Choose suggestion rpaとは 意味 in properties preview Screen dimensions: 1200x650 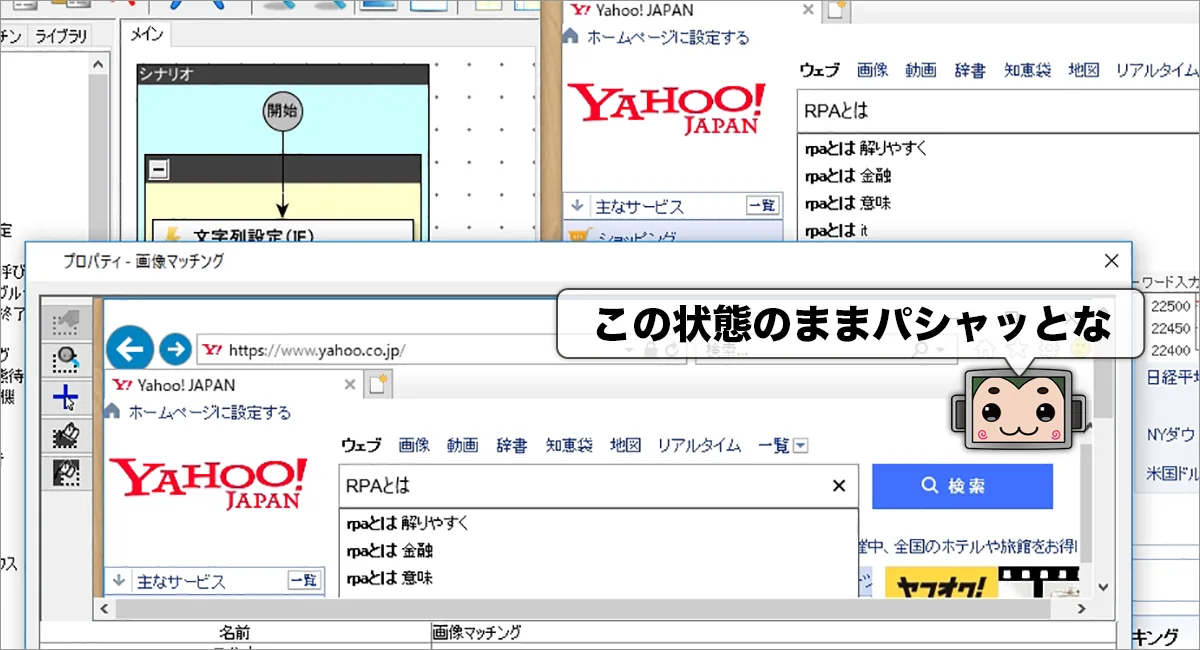pos(390,578)
